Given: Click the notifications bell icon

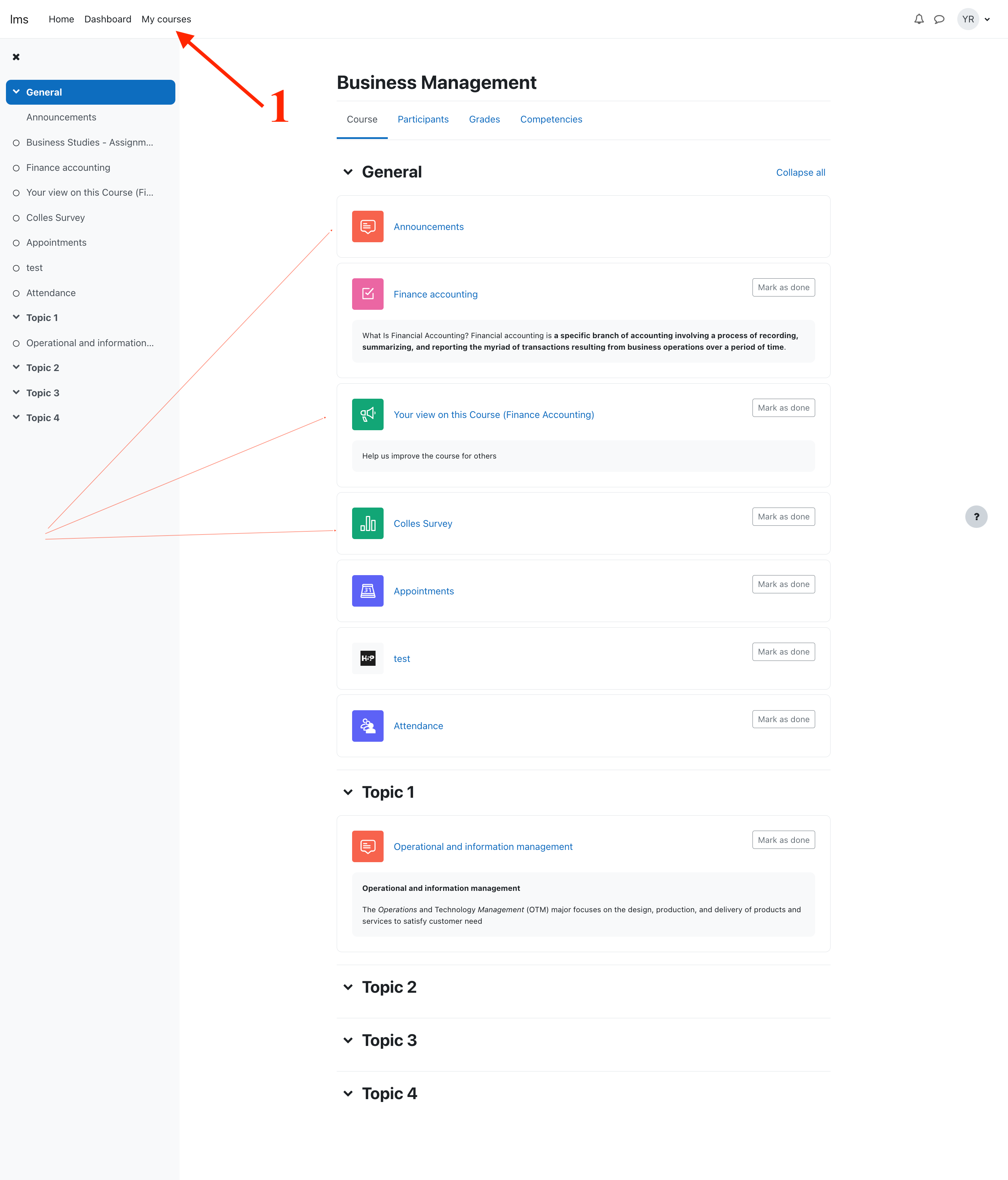Looking at the screenshot, I should coord(919,19).
